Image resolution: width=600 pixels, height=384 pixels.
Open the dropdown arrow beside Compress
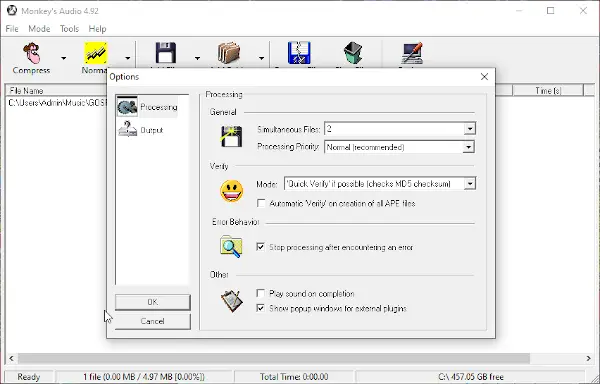pyautogui.click(x=64, y=58)
